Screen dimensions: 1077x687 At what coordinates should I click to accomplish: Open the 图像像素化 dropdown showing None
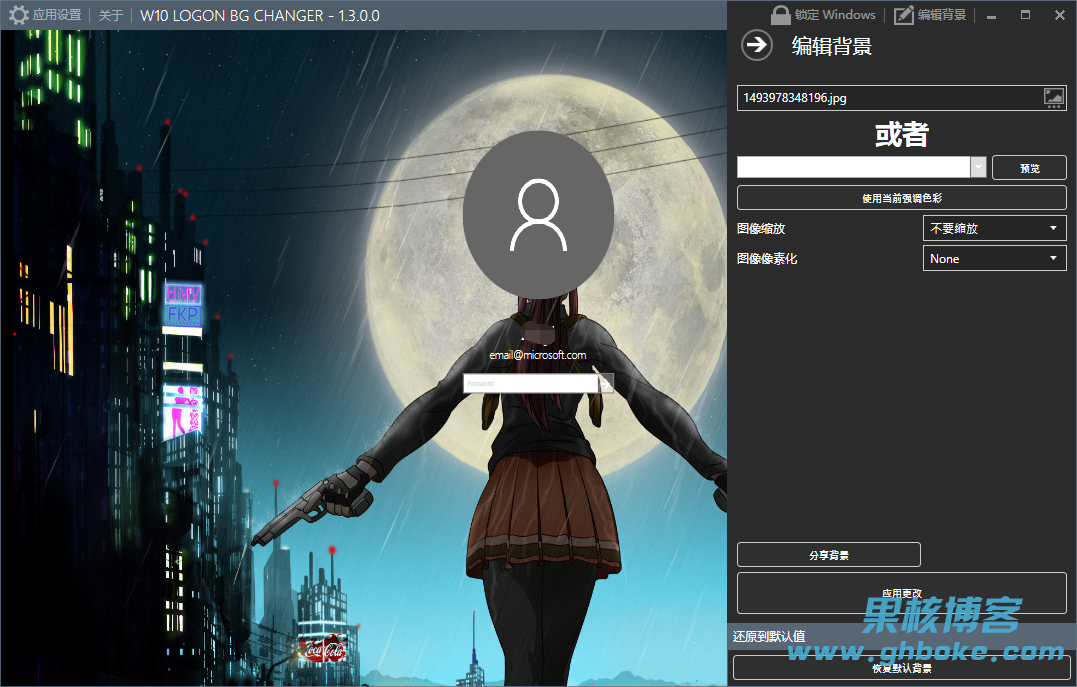[994, 259]
